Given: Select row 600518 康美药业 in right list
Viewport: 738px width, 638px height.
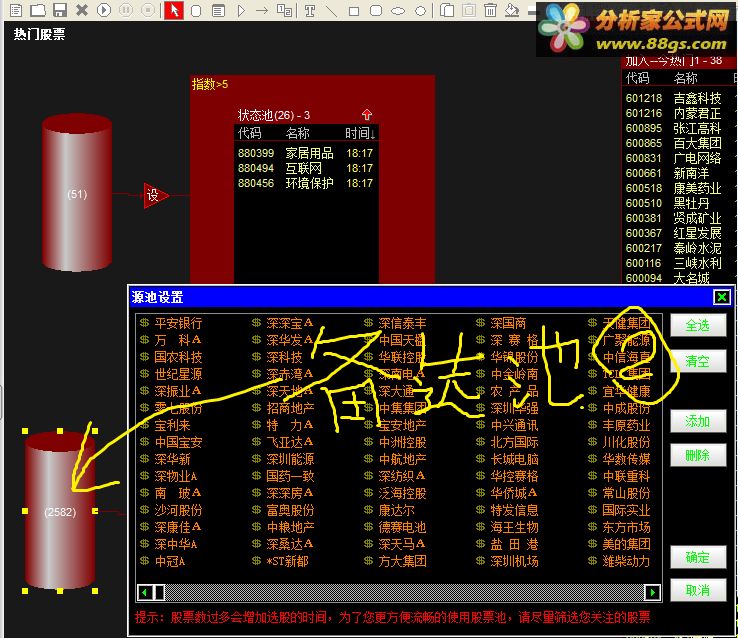Looking at the screenshot, I should [x=674, y=188].
